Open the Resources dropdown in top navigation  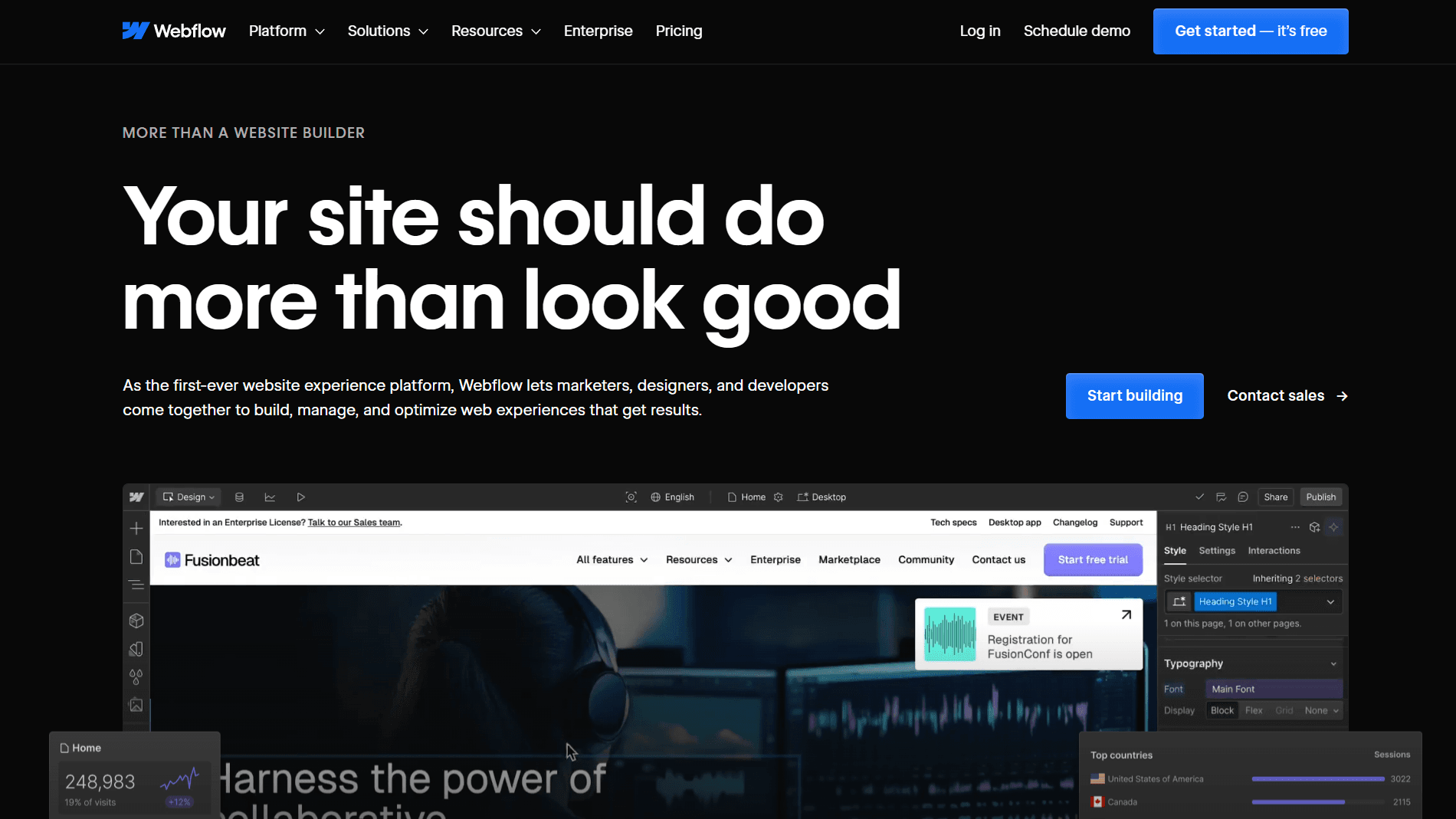pyautogui.click(x=496, y=31)
